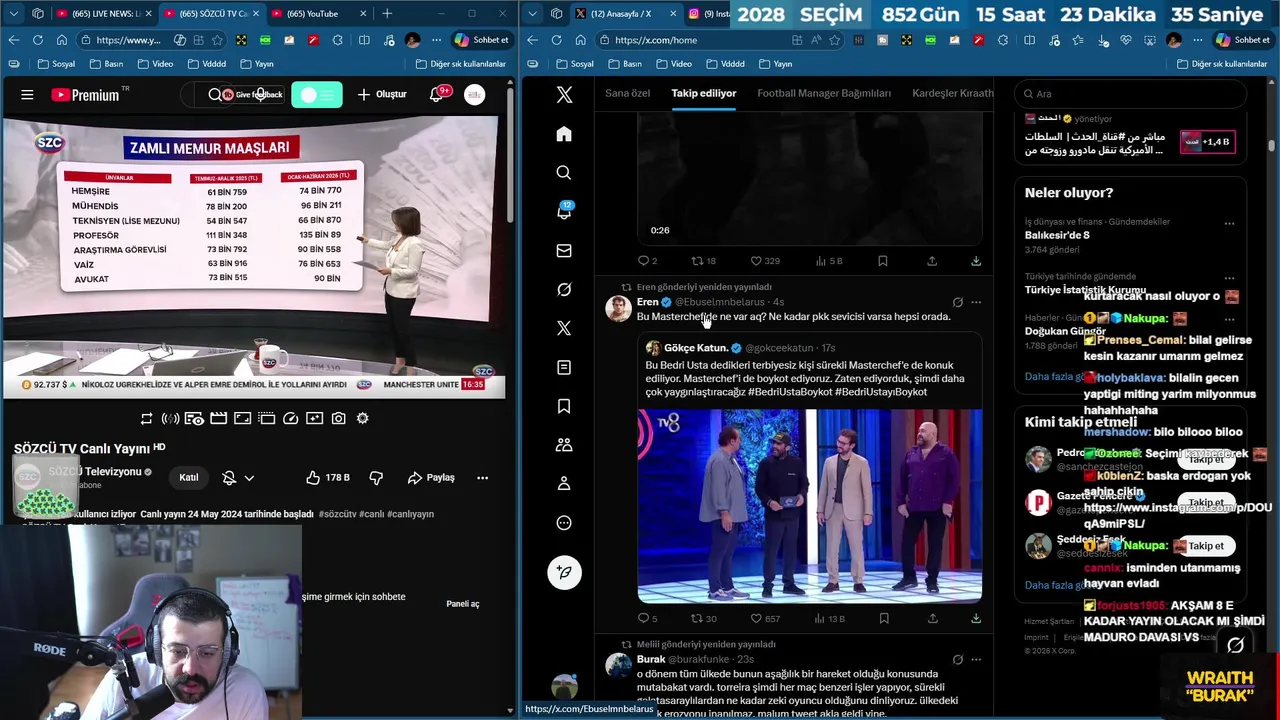Open Diğer sık kullanılanlar folder, left browser
This screenshot has height=720, width=1280.
tap(461, 64)
